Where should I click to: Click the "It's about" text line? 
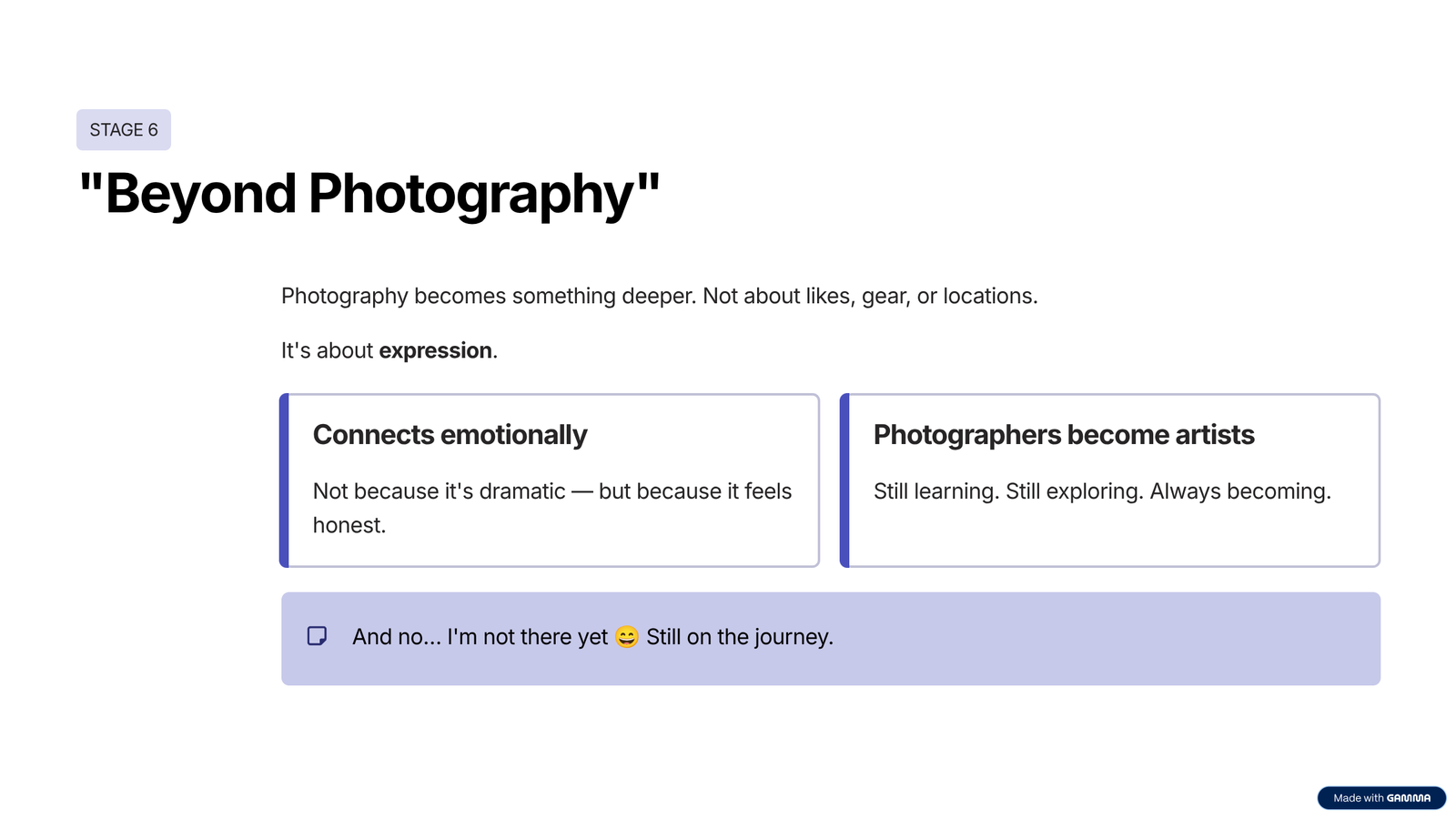pos(328,350)
